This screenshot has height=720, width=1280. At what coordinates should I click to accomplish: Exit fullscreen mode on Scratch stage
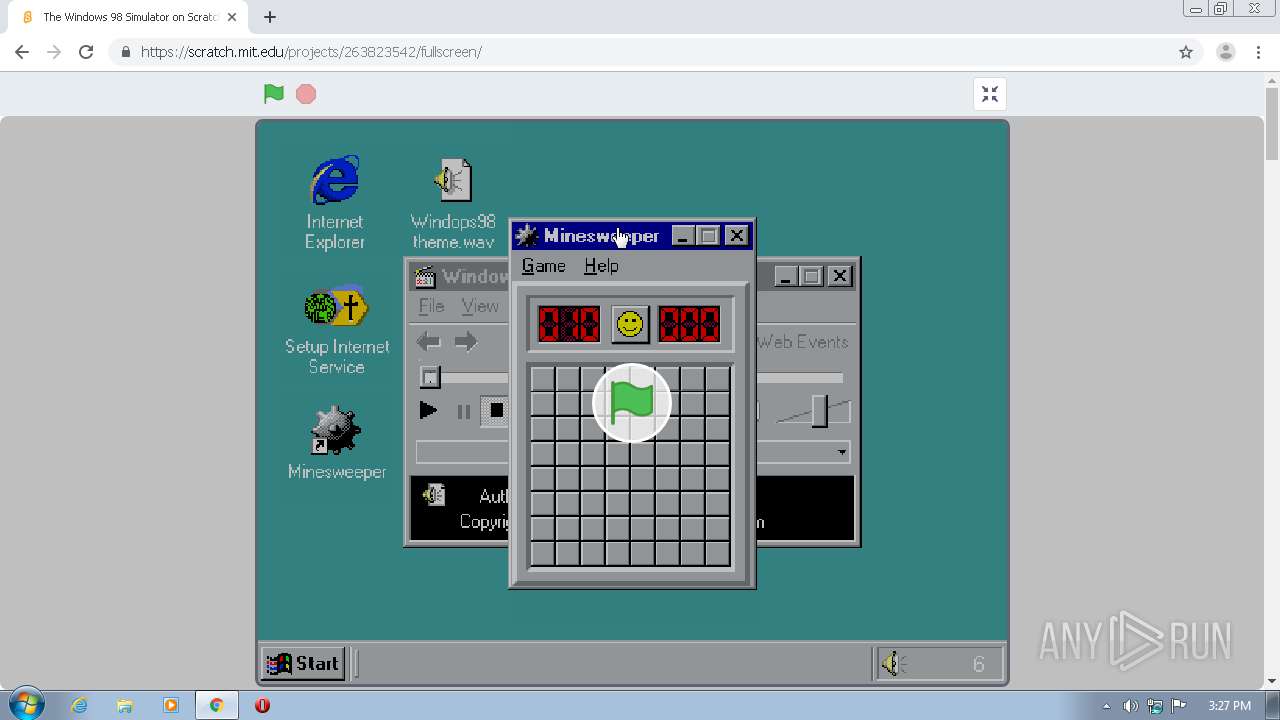[990, 94]
